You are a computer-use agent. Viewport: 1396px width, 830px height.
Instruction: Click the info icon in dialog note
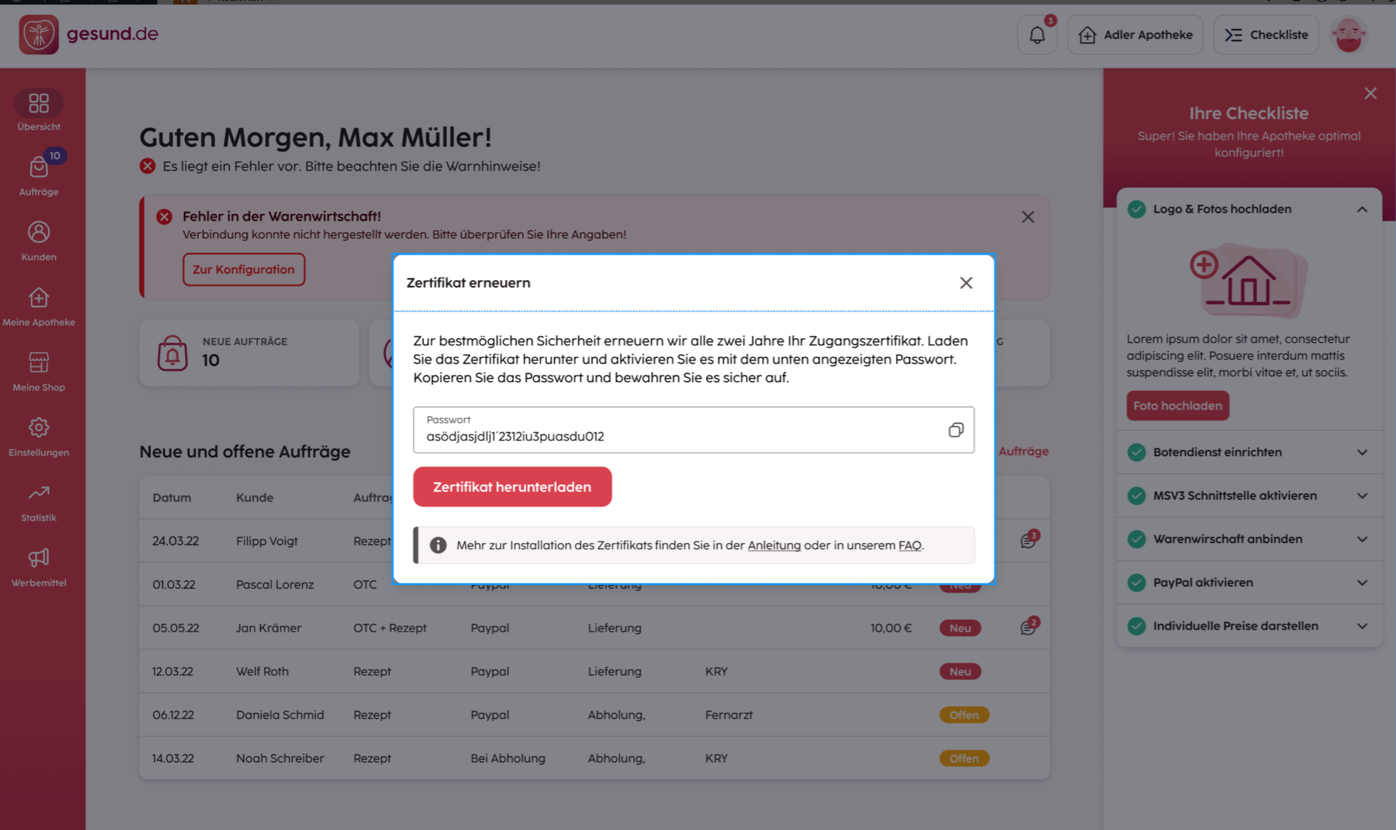point(438,545)
